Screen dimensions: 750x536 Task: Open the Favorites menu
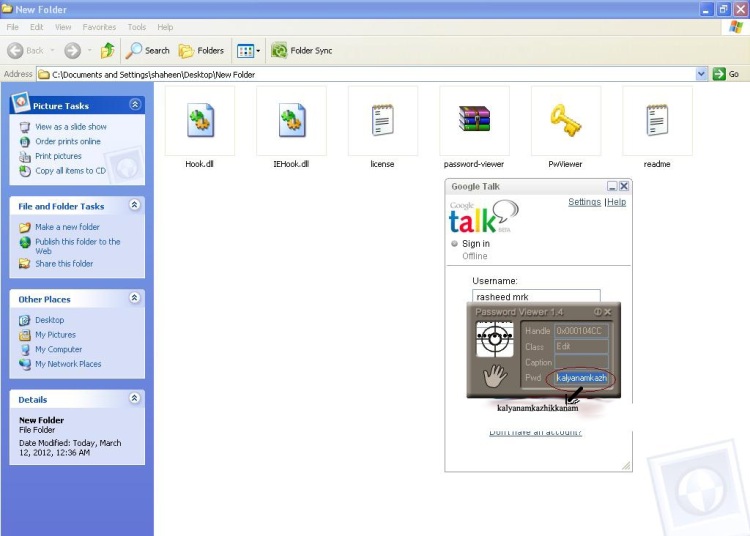coord(99,27)
